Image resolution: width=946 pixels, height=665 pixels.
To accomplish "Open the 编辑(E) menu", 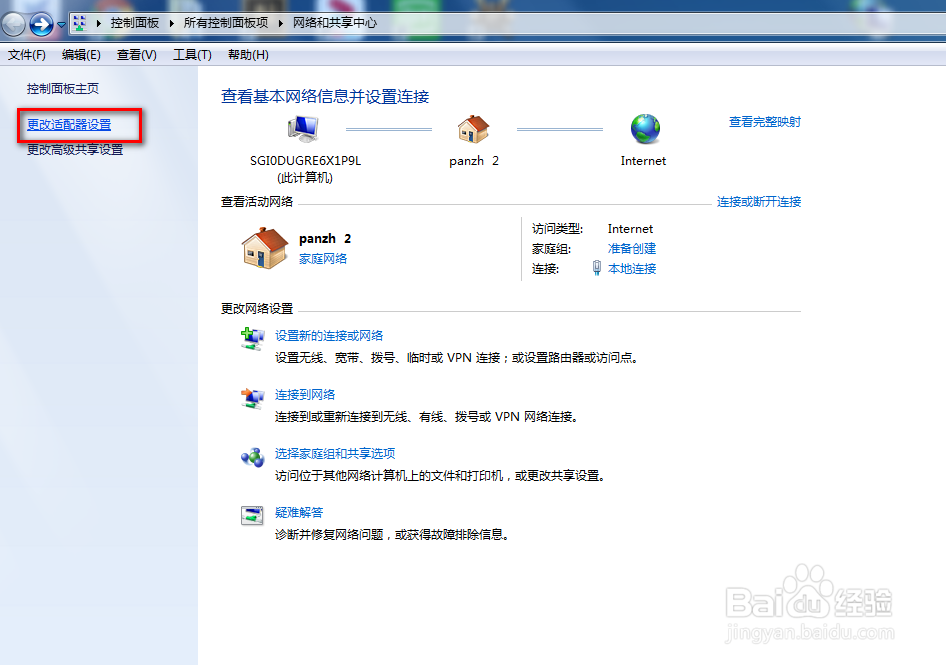I will (x=81, y=55).
